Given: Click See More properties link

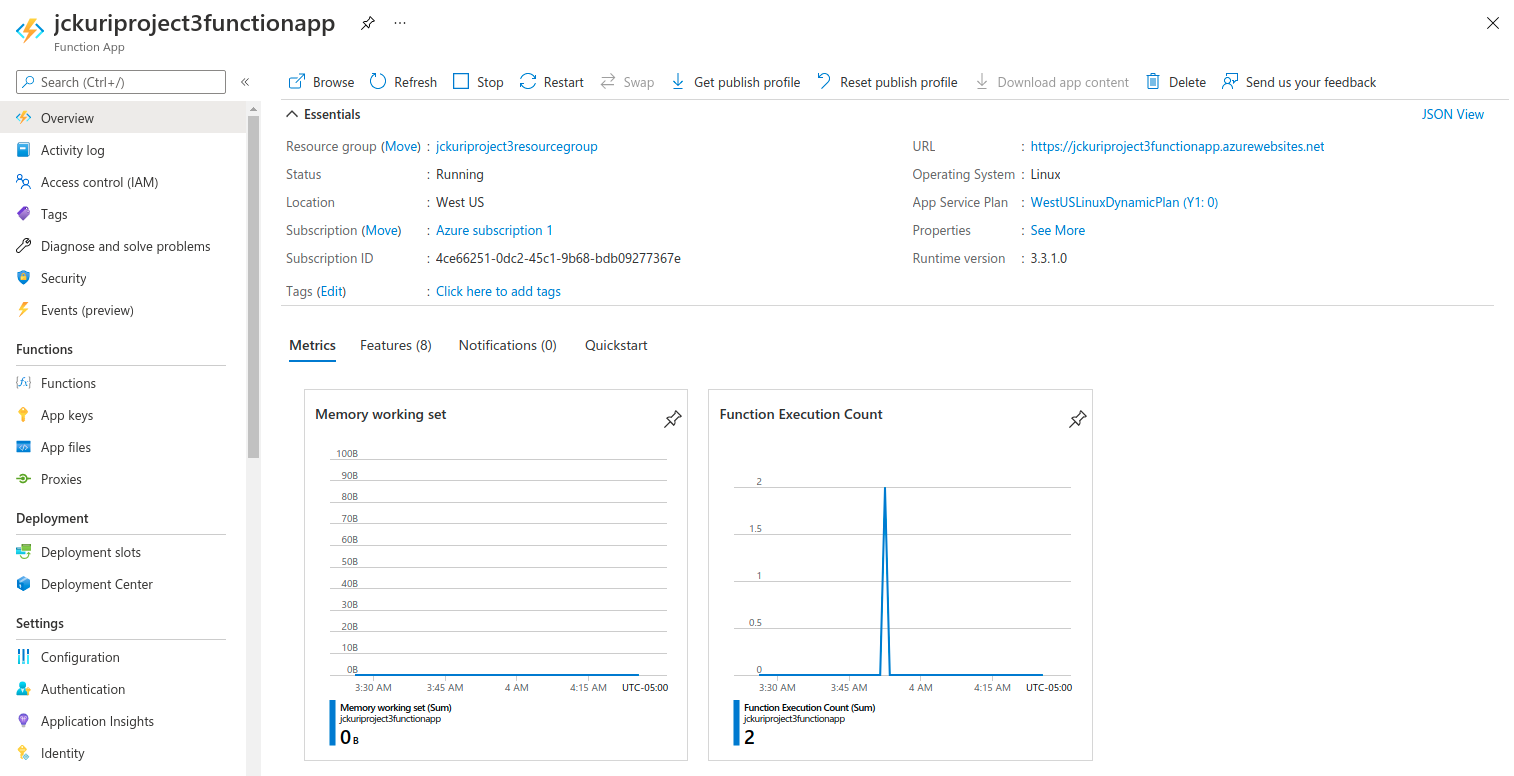Looking at the screenshot, I should 1058,230.
